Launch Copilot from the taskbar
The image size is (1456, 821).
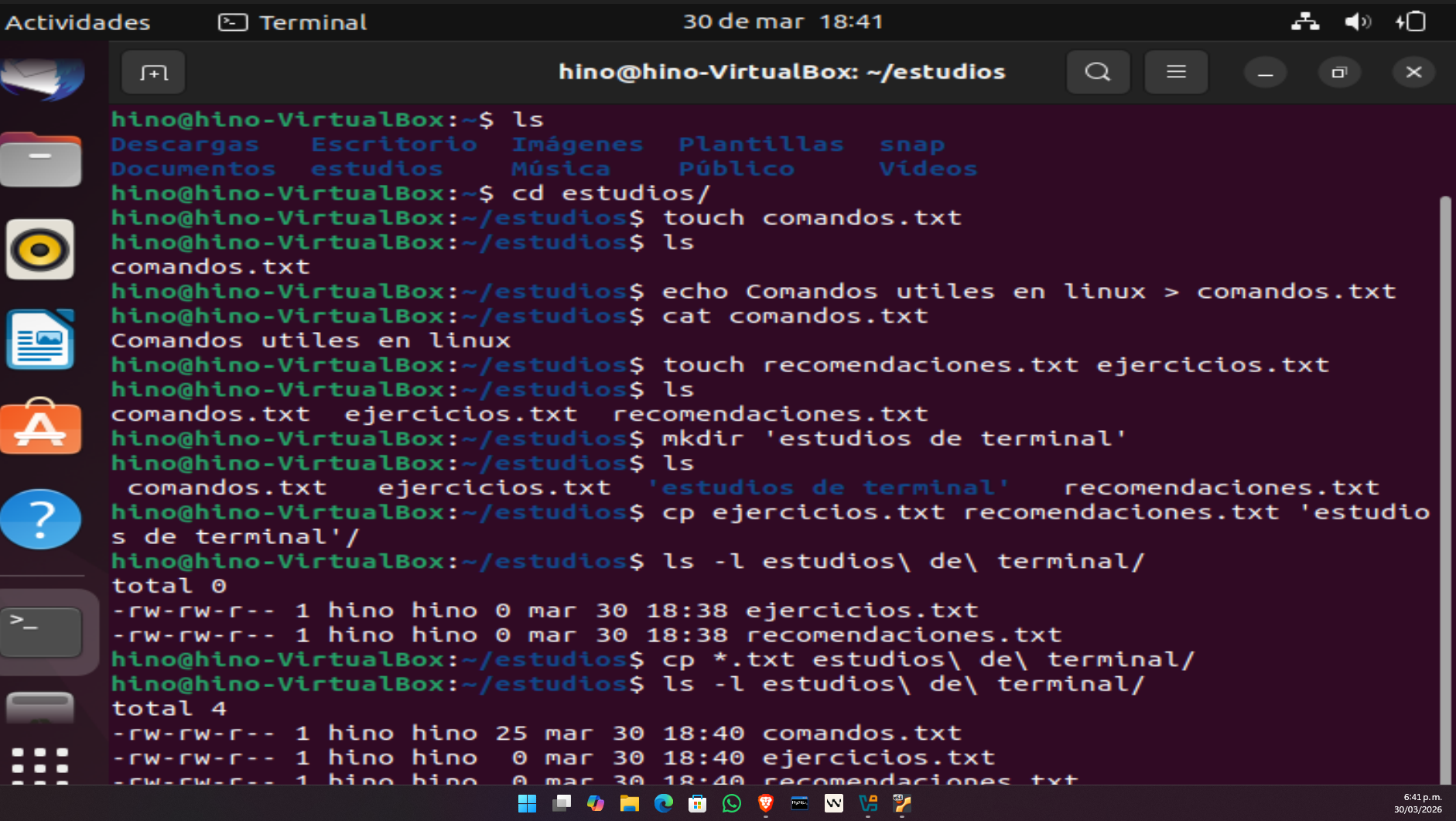tap(596, 804)
